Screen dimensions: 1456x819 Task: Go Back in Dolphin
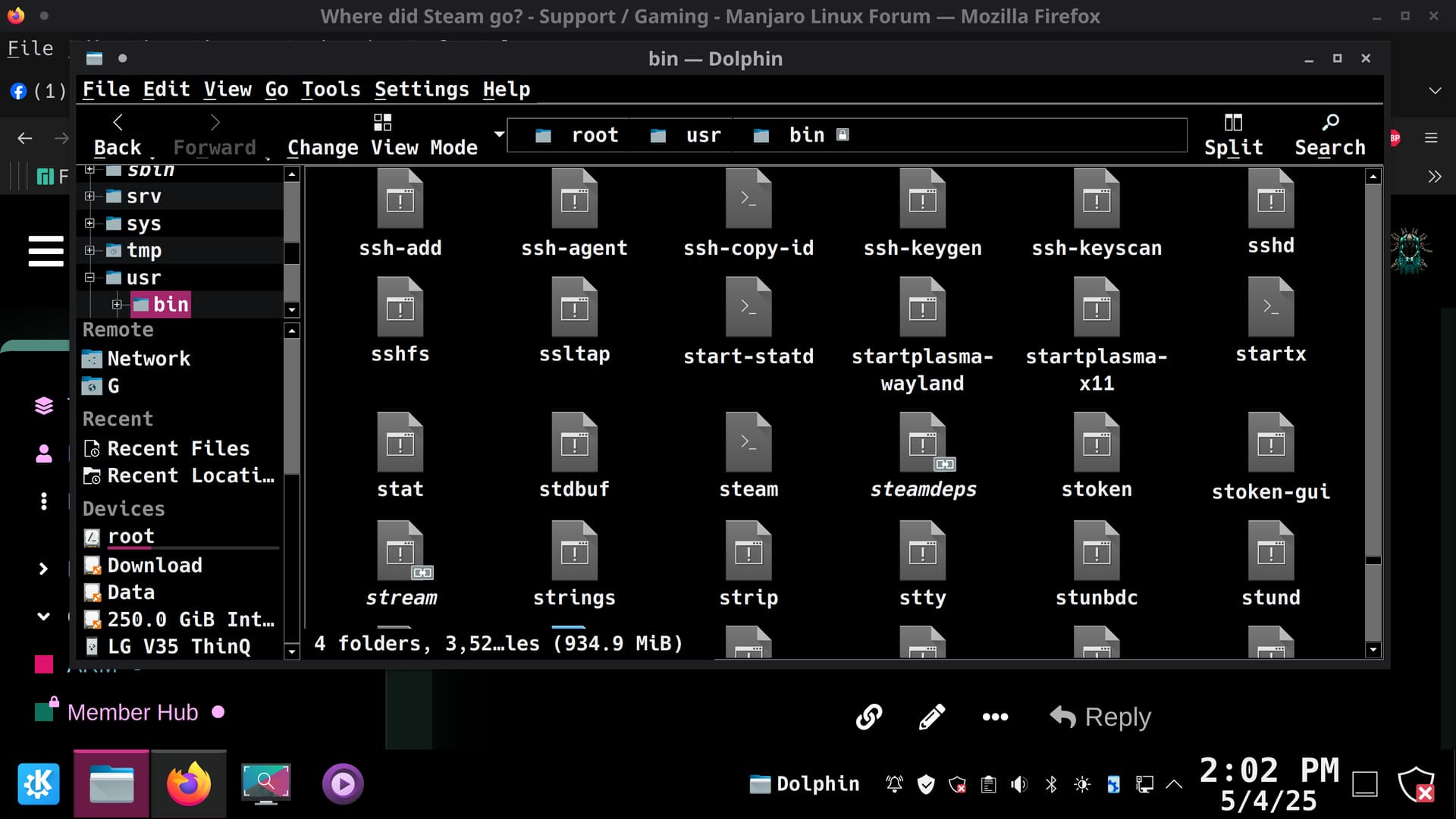[x=117, y=135]
